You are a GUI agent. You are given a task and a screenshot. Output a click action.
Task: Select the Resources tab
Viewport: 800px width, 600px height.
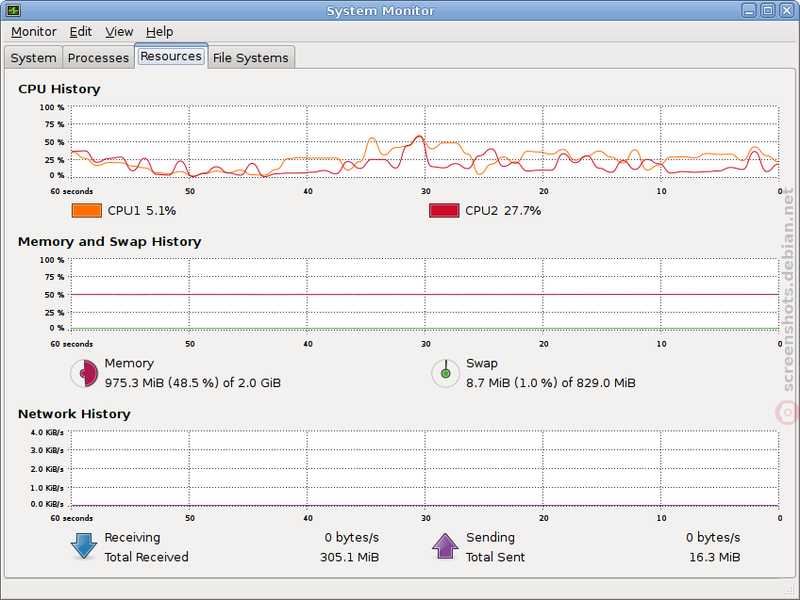(x=171, y=56)
